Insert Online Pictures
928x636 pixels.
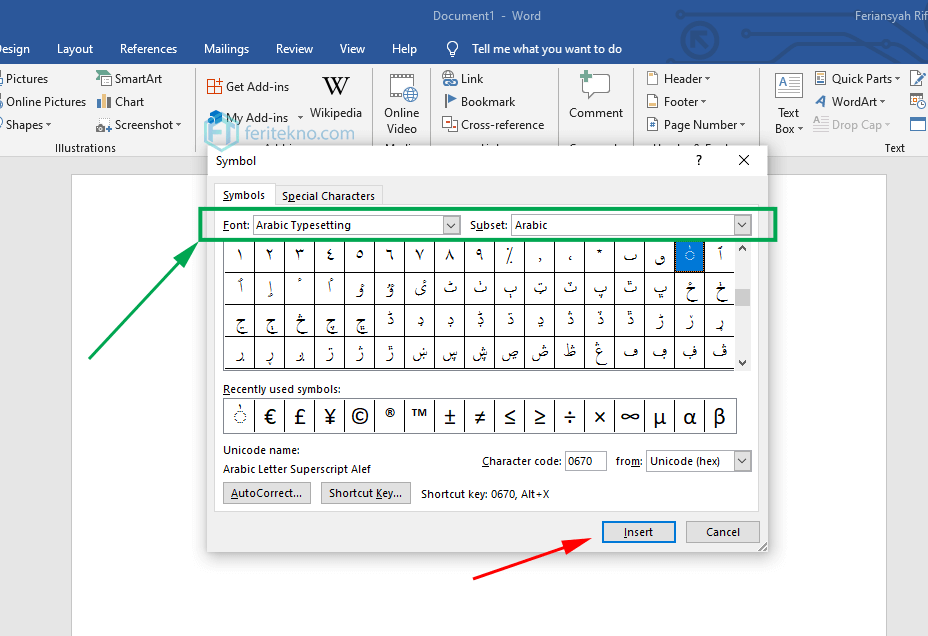point(44,102)
